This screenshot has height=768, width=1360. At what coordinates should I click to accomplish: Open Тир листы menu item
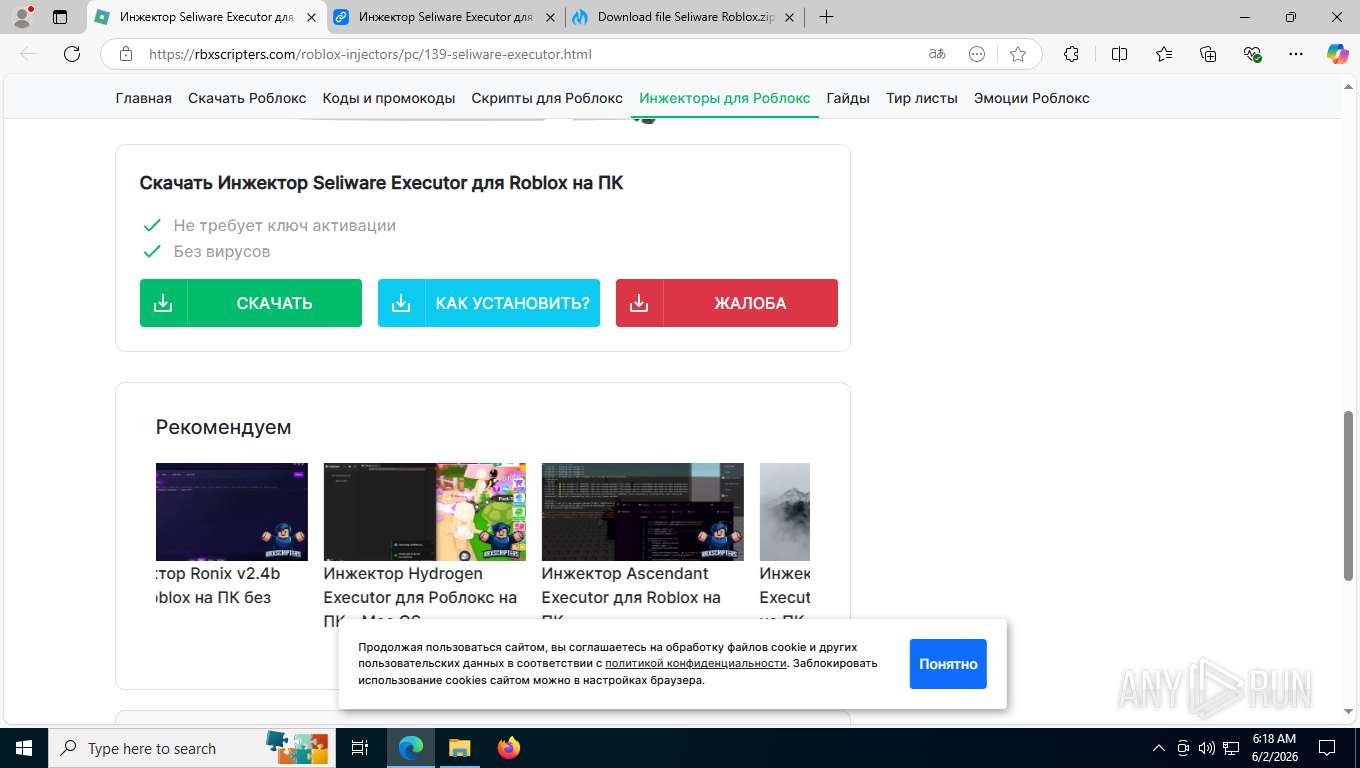(x=922, y=98)
